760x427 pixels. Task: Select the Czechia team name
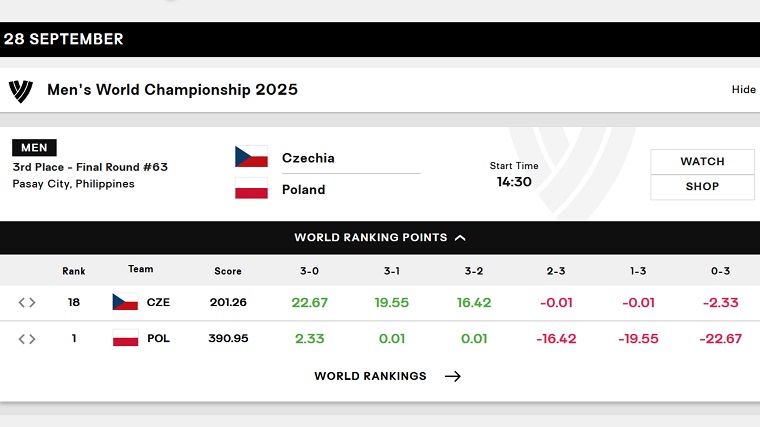point(308,158)
